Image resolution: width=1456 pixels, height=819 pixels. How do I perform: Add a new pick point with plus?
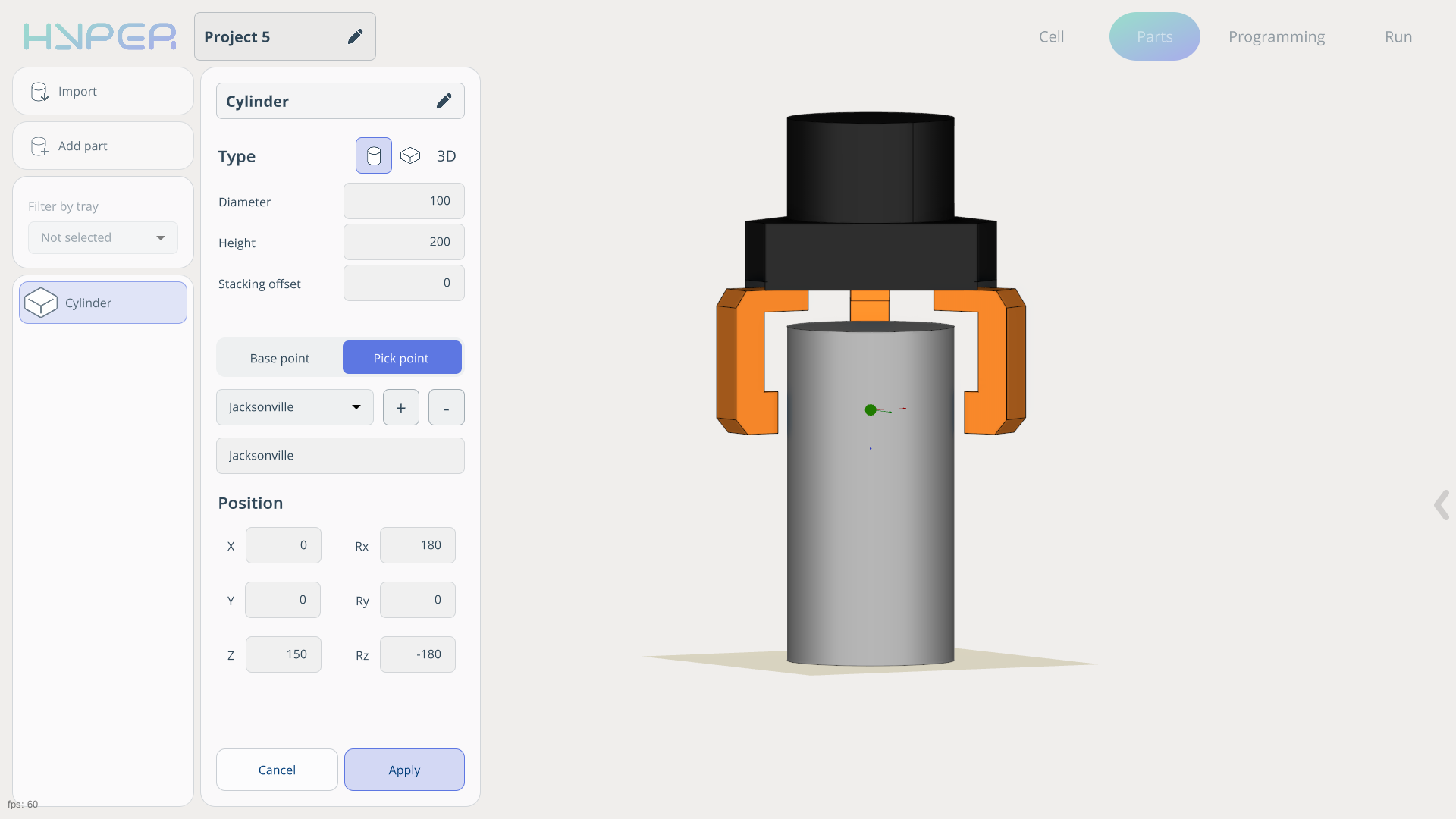coord(400,408)
